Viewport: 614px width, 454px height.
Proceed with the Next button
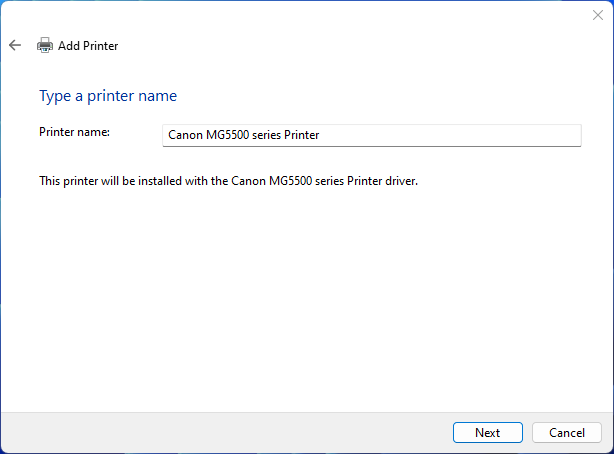(x=488, y=432)
